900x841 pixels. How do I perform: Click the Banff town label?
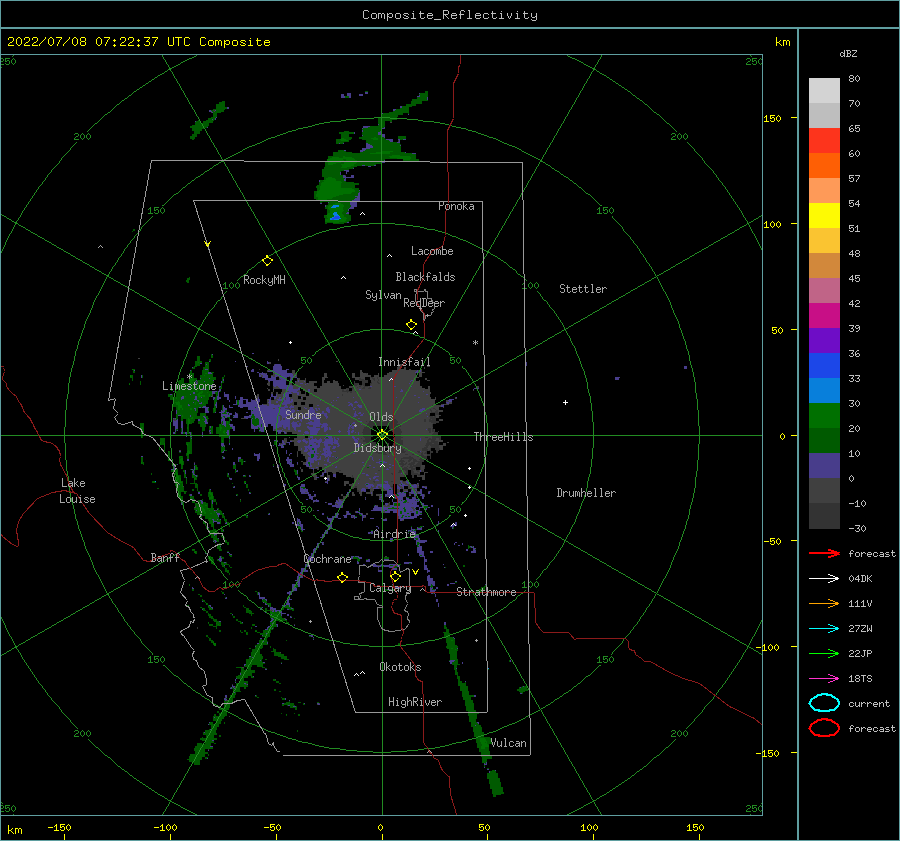click(165, 557)
